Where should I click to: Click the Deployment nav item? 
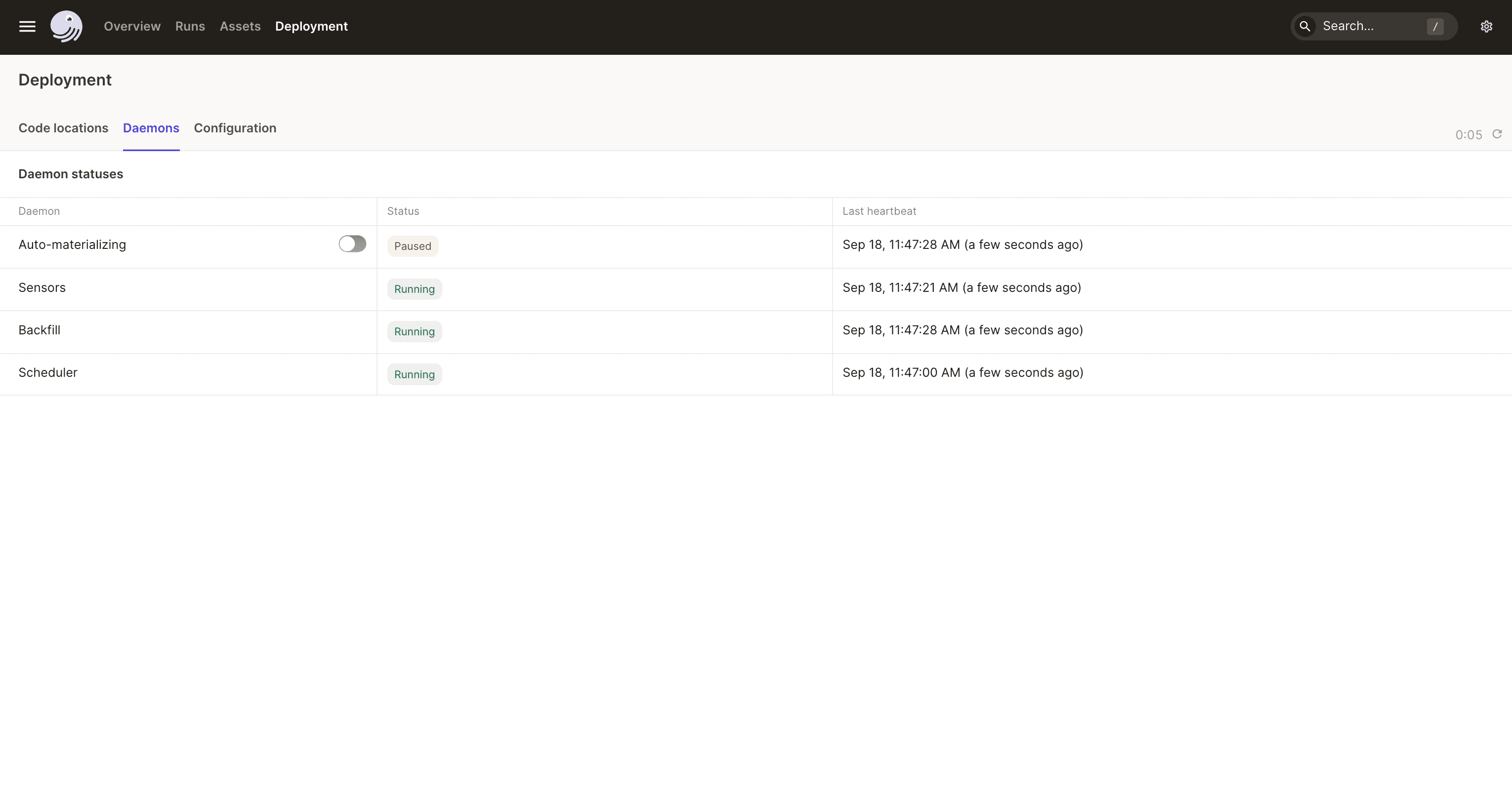coord(312,26)
